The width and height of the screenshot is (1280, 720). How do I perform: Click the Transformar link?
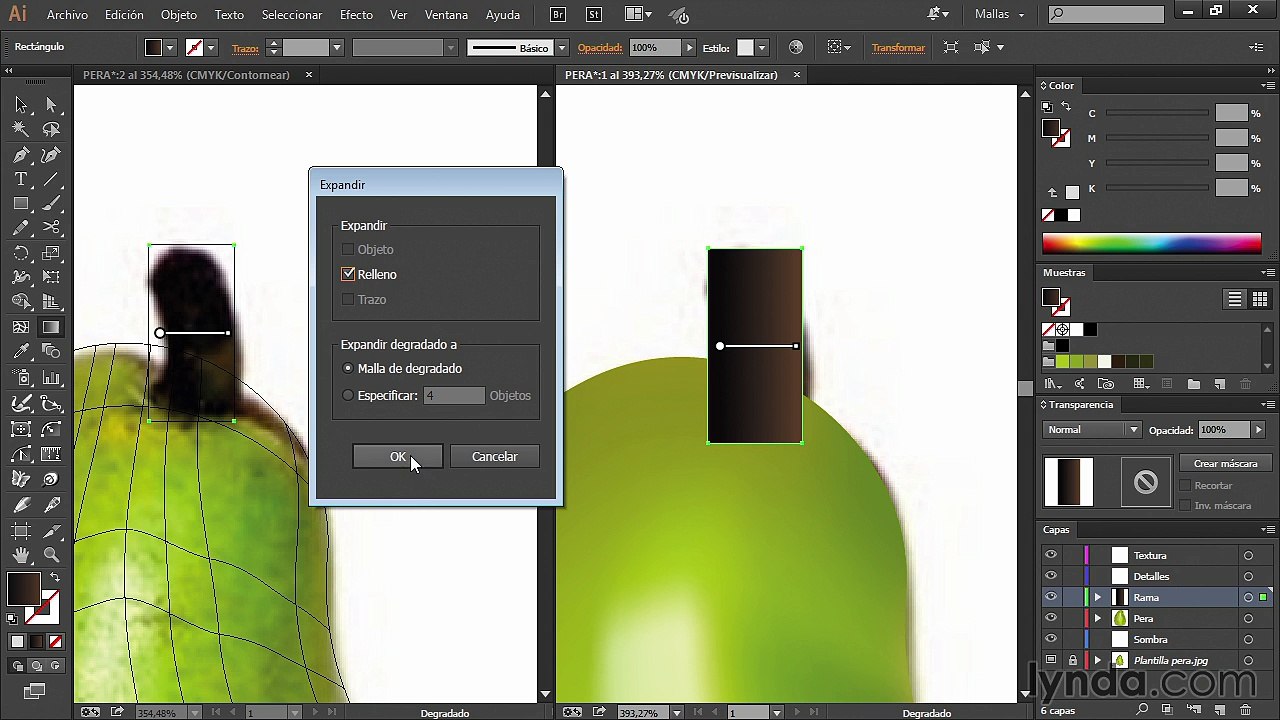click(898, 47)
